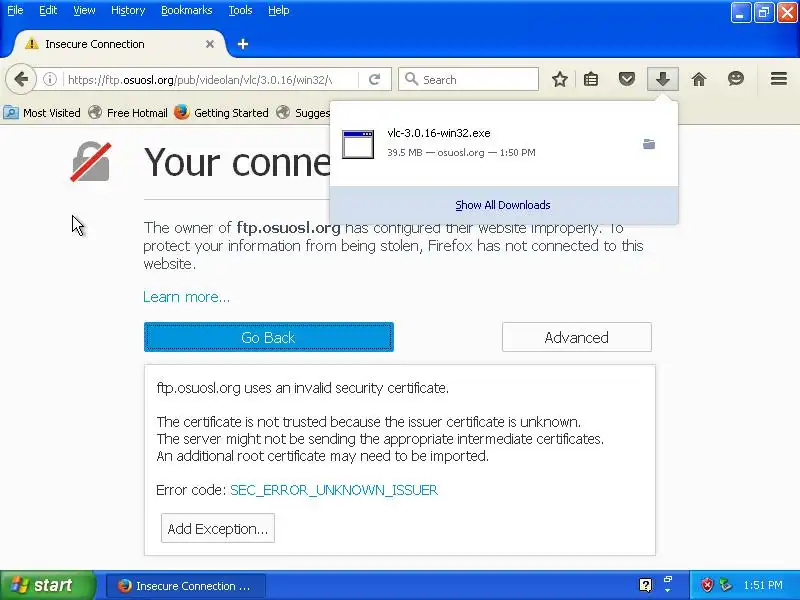Show bookmarks list icon in toolbar
This screenshot has width=800, height=600.
tap(591, 79)
